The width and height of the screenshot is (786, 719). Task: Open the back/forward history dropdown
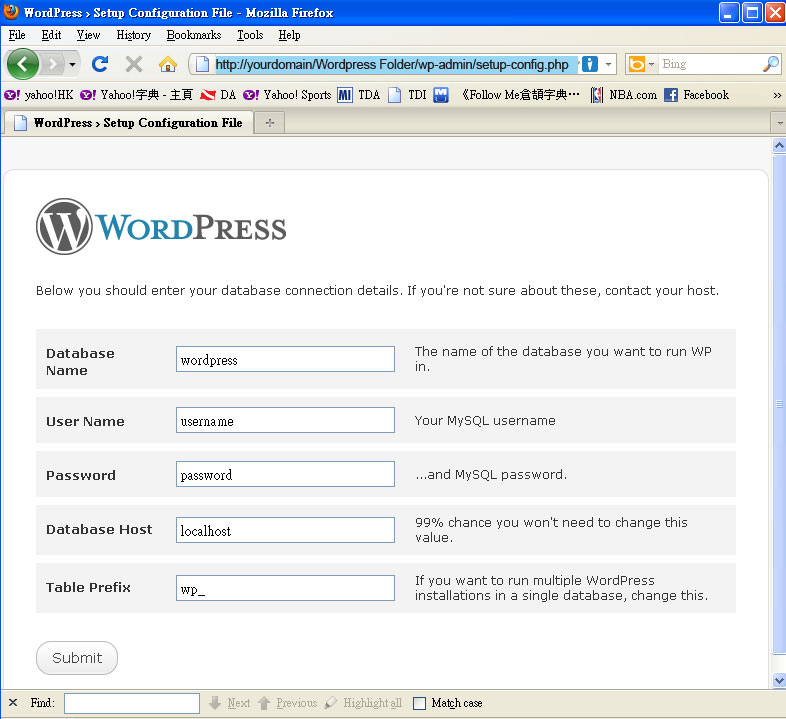pos(73,64)
